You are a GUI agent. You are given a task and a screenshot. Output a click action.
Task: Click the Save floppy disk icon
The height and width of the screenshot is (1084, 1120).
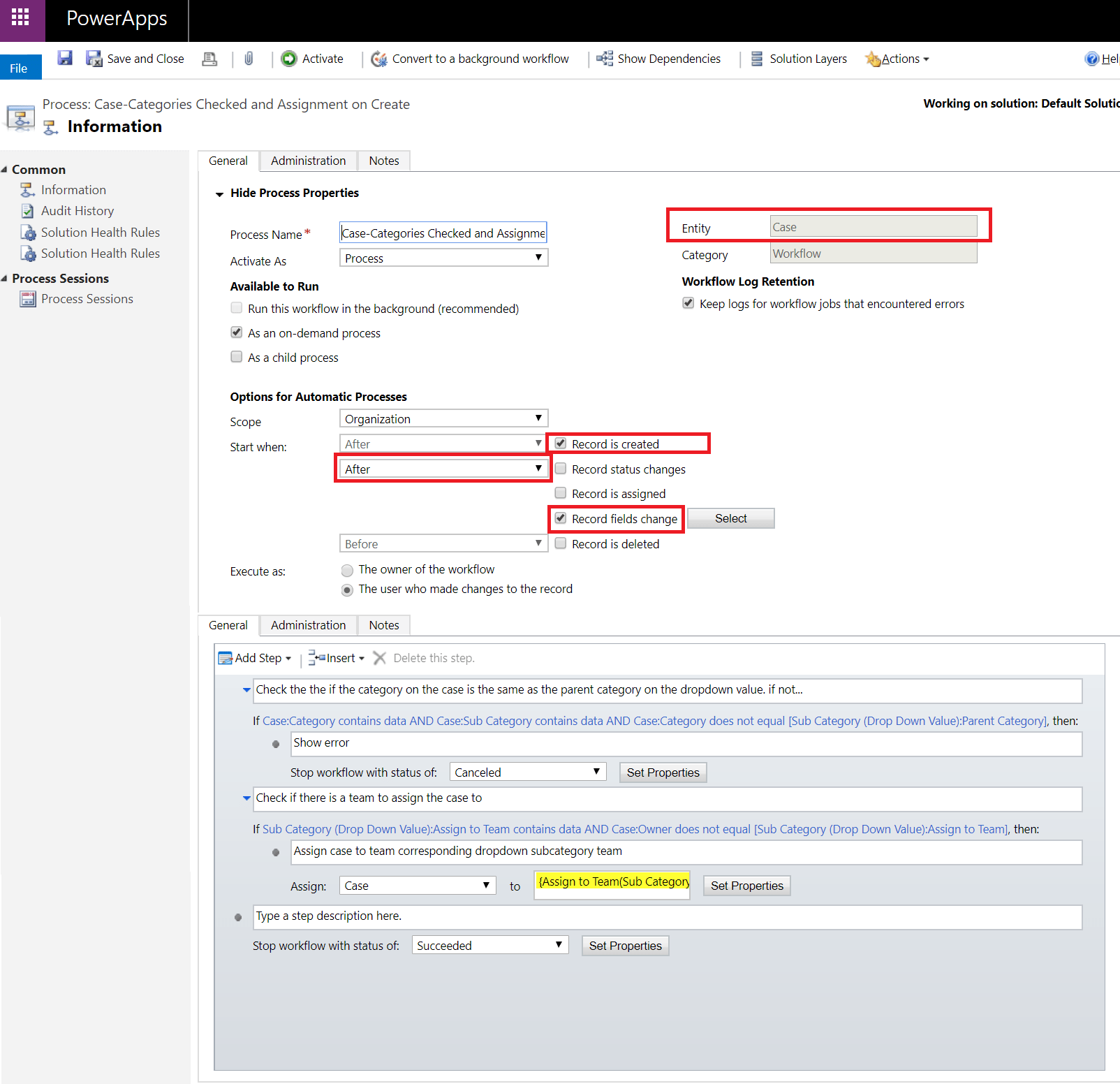65,58
